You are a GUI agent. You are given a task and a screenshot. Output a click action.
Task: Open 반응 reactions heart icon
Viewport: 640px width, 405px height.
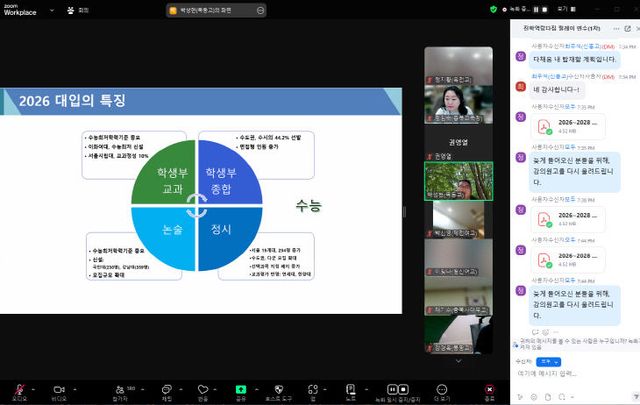(203, 388)
